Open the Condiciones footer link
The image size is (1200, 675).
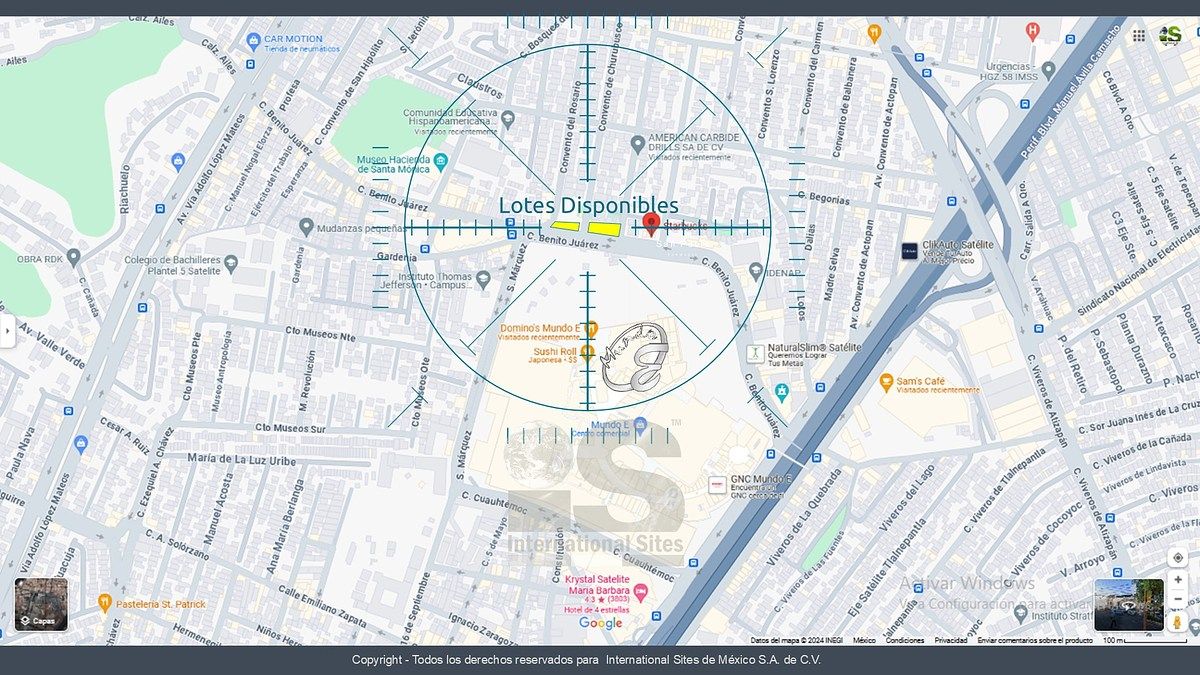(904, 640)
